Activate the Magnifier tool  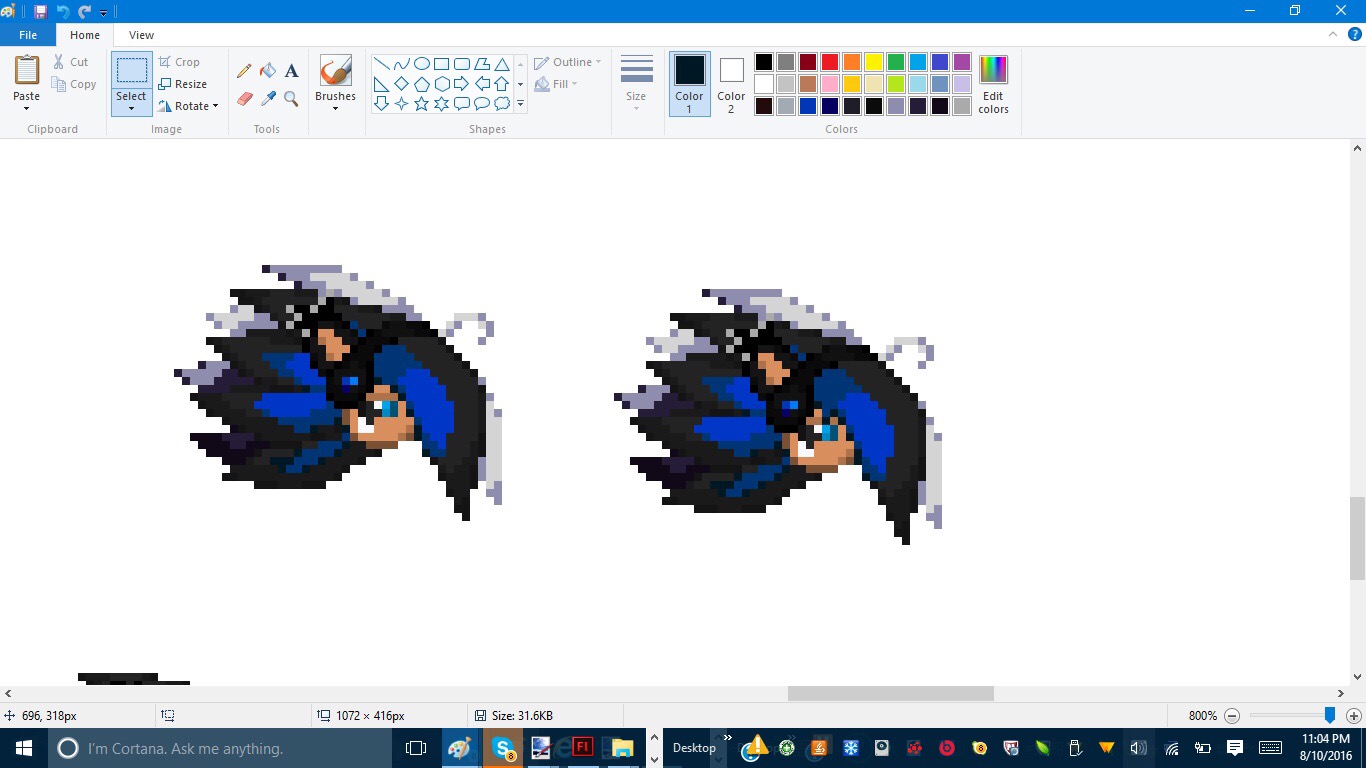click(x=291, y=98)
